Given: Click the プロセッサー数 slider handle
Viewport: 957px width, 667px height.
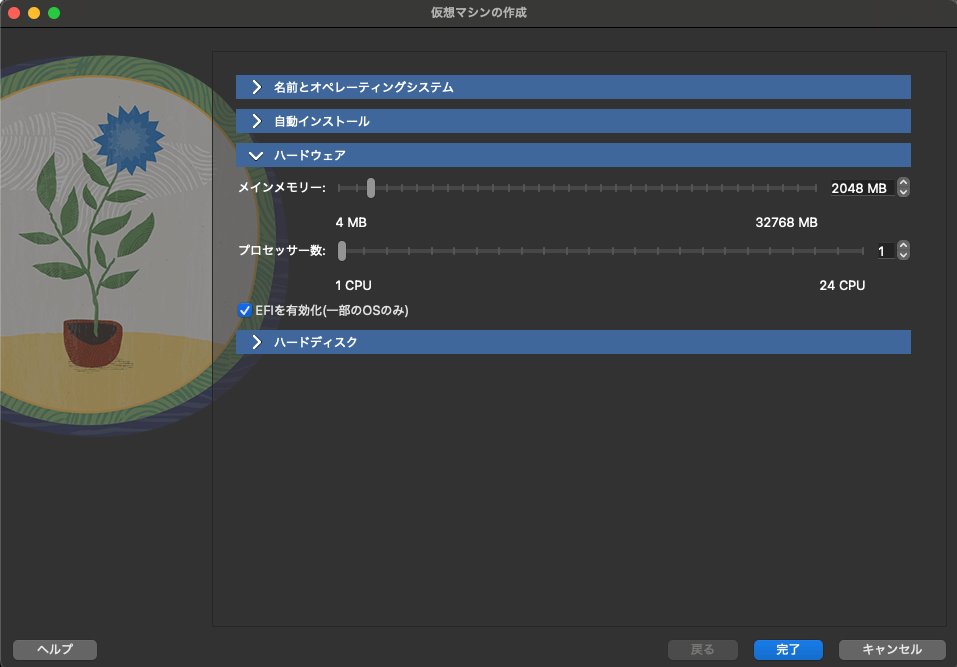Looking at the screenshot, I should [342, 251].
